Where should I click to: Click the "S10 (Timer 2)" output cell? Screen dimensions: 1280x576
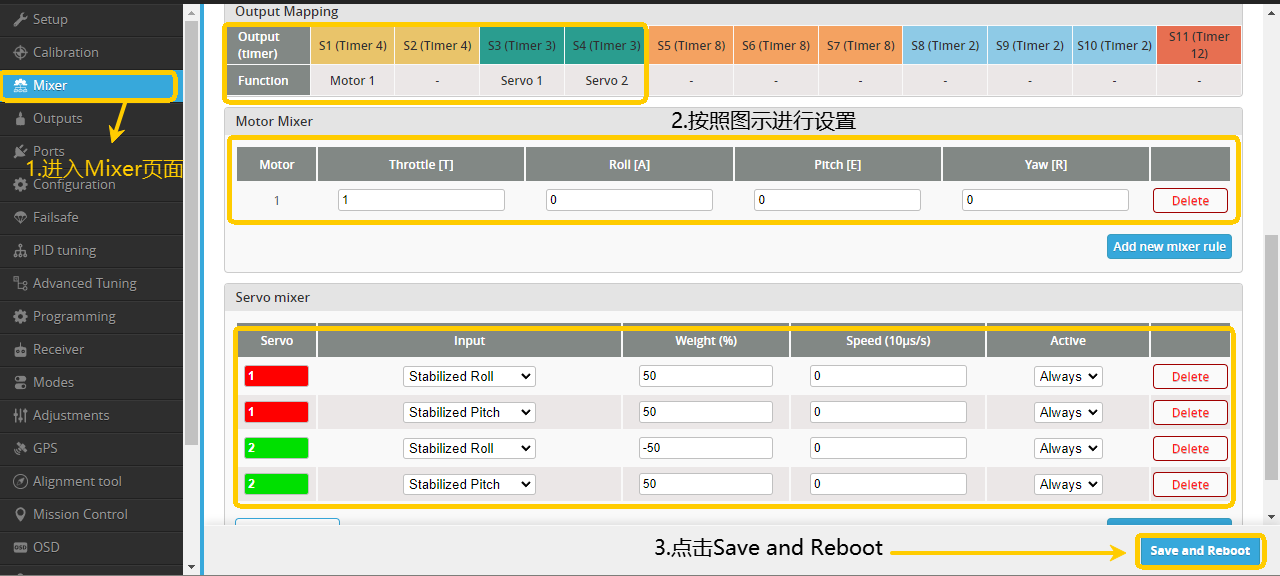click(x=1114, y=45)
